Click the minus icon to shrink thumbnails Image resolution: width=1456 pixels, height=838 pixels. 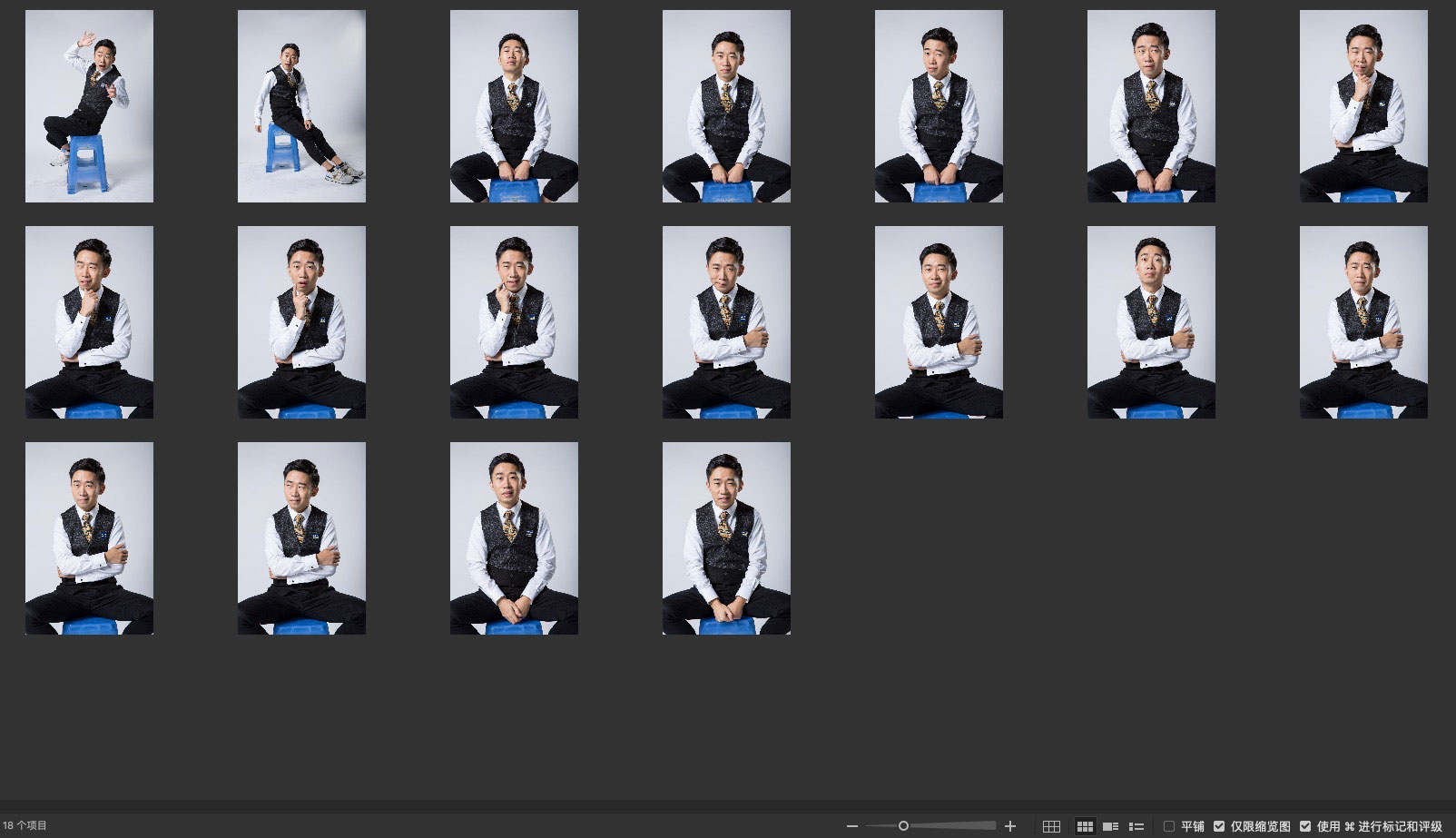[851, 826]
